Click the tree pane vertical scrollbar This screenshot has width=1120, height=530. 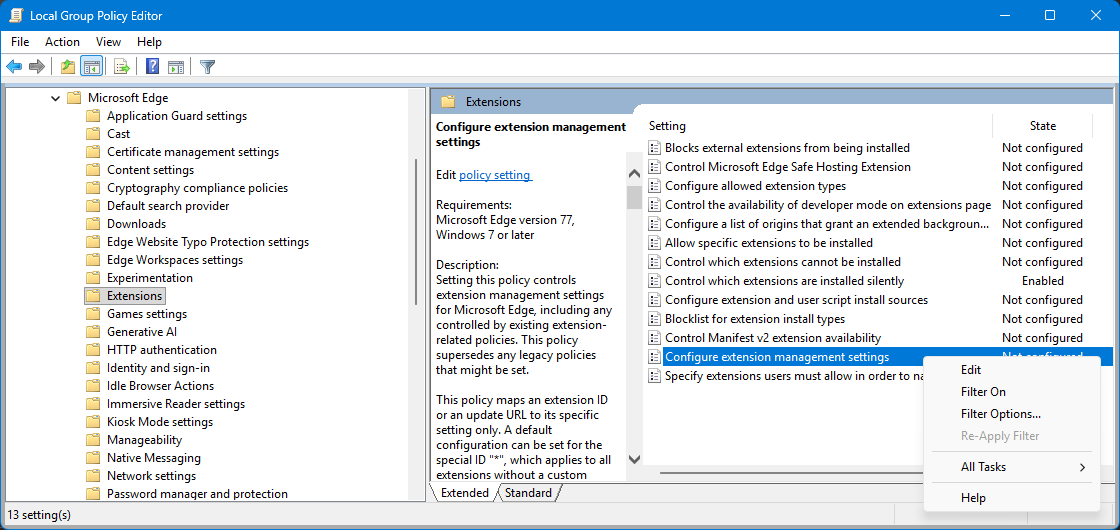click(416, 232)
